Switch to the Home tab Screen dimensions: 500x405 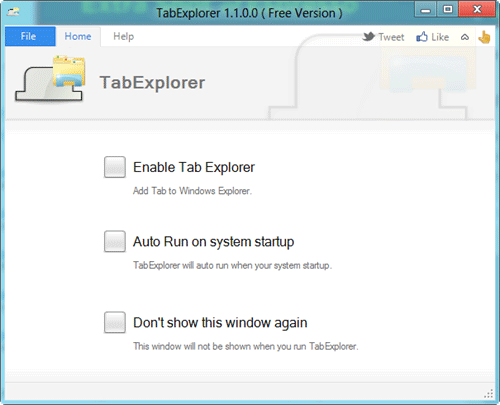pyautogui.click(x=78, y=36)
